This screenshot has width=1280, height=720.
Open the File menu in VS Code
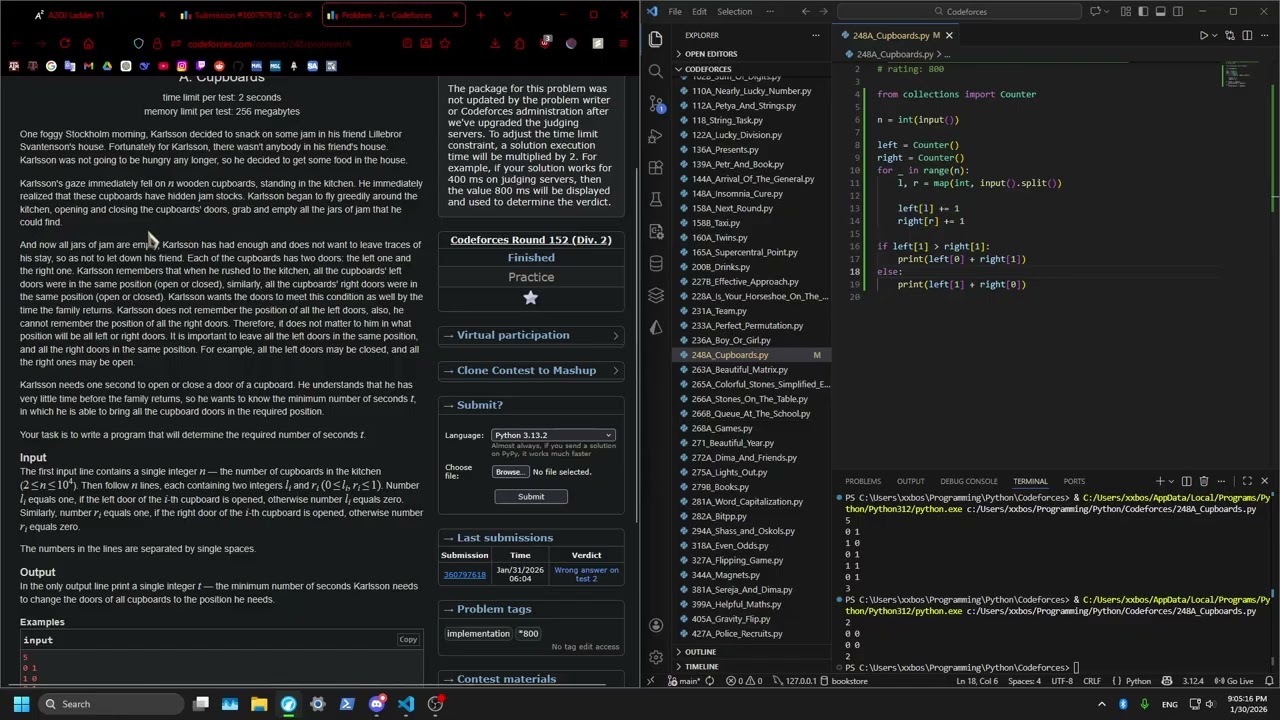coord(675,11)
